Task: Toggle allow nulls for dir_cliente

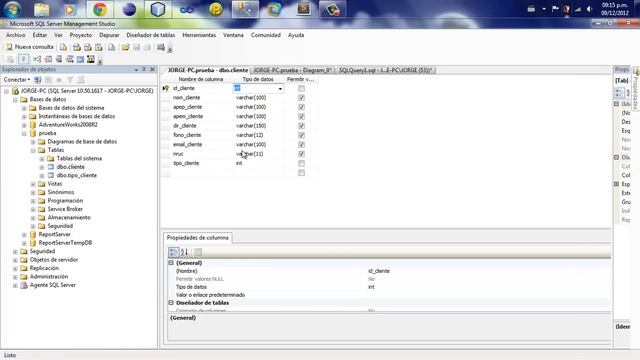Action: pos(301,126)
